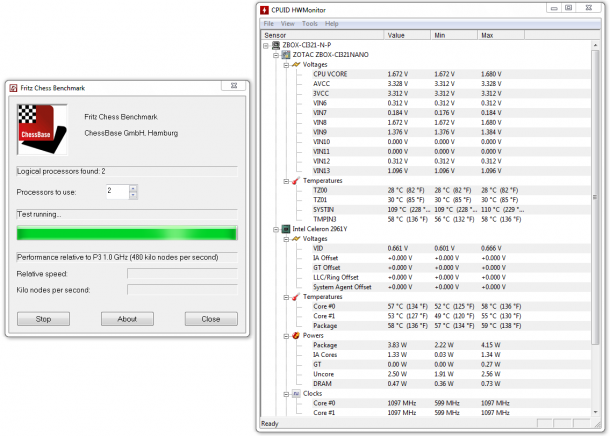The image size is (610, 436).
Task: Click the Close button in Fritz Benchmark
Action: pos(211,319)
